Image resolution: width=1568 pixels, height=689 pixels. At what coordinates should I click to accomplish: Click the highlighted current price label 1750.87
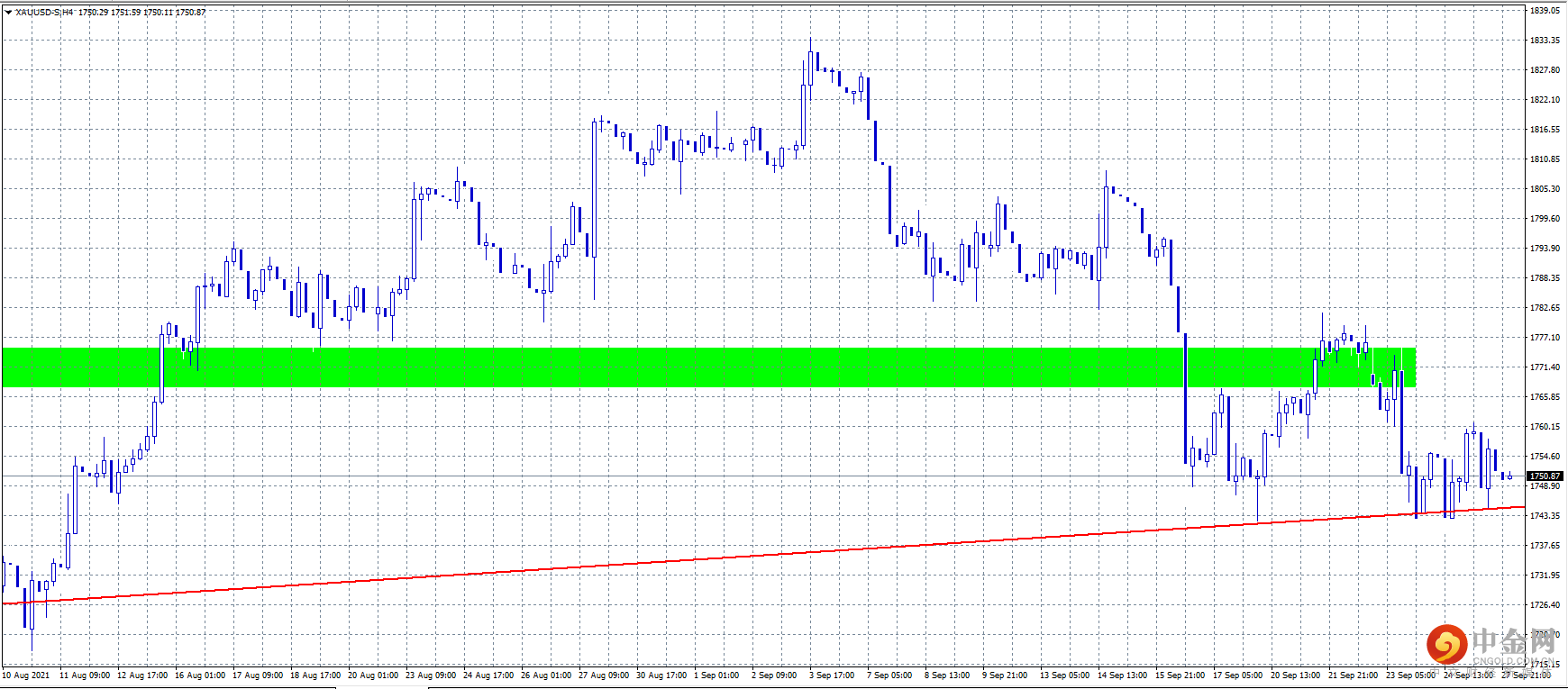click(1545, 476)
